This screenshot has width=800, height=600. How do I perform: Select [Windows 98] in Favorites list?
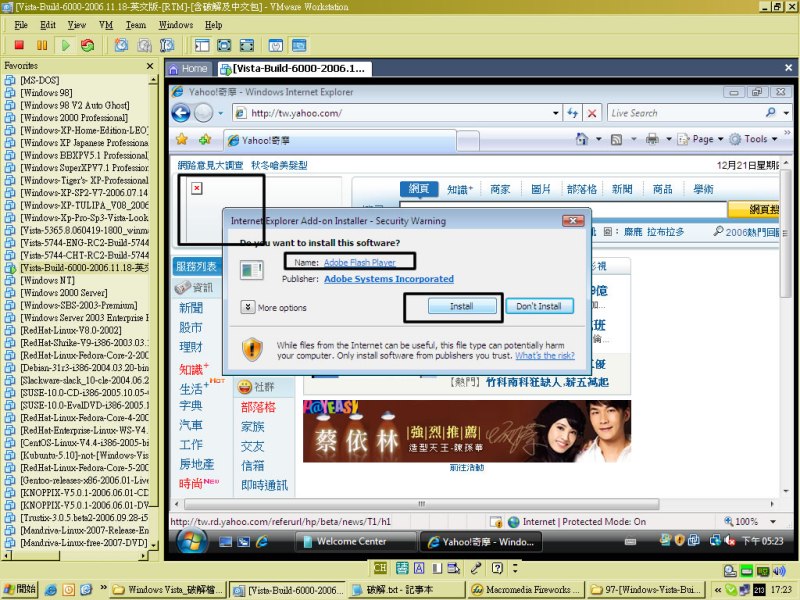pos(46,93)
